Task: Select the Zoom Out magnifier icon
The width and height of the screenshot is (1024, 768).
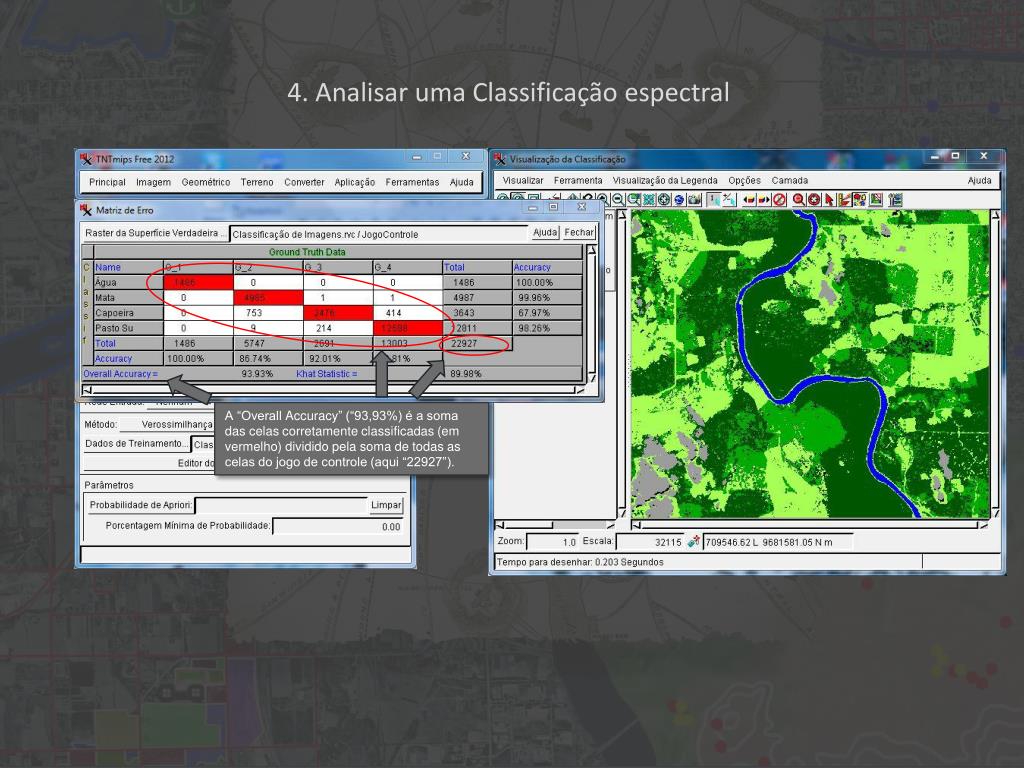Action: [x=618, y=199]
